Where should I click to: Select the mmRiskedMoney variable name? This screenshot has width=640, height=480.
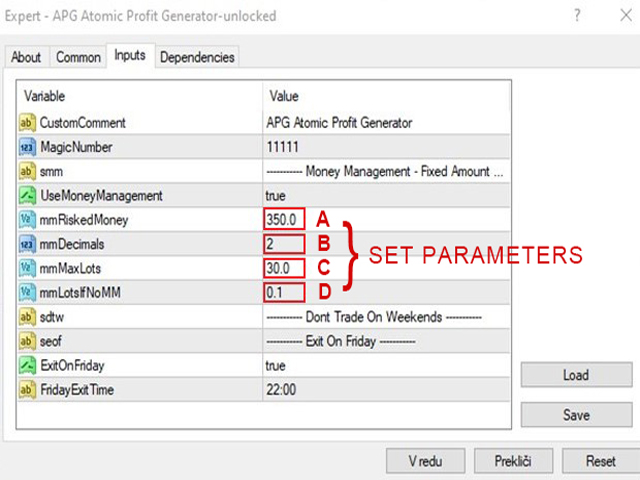(84, 220)
